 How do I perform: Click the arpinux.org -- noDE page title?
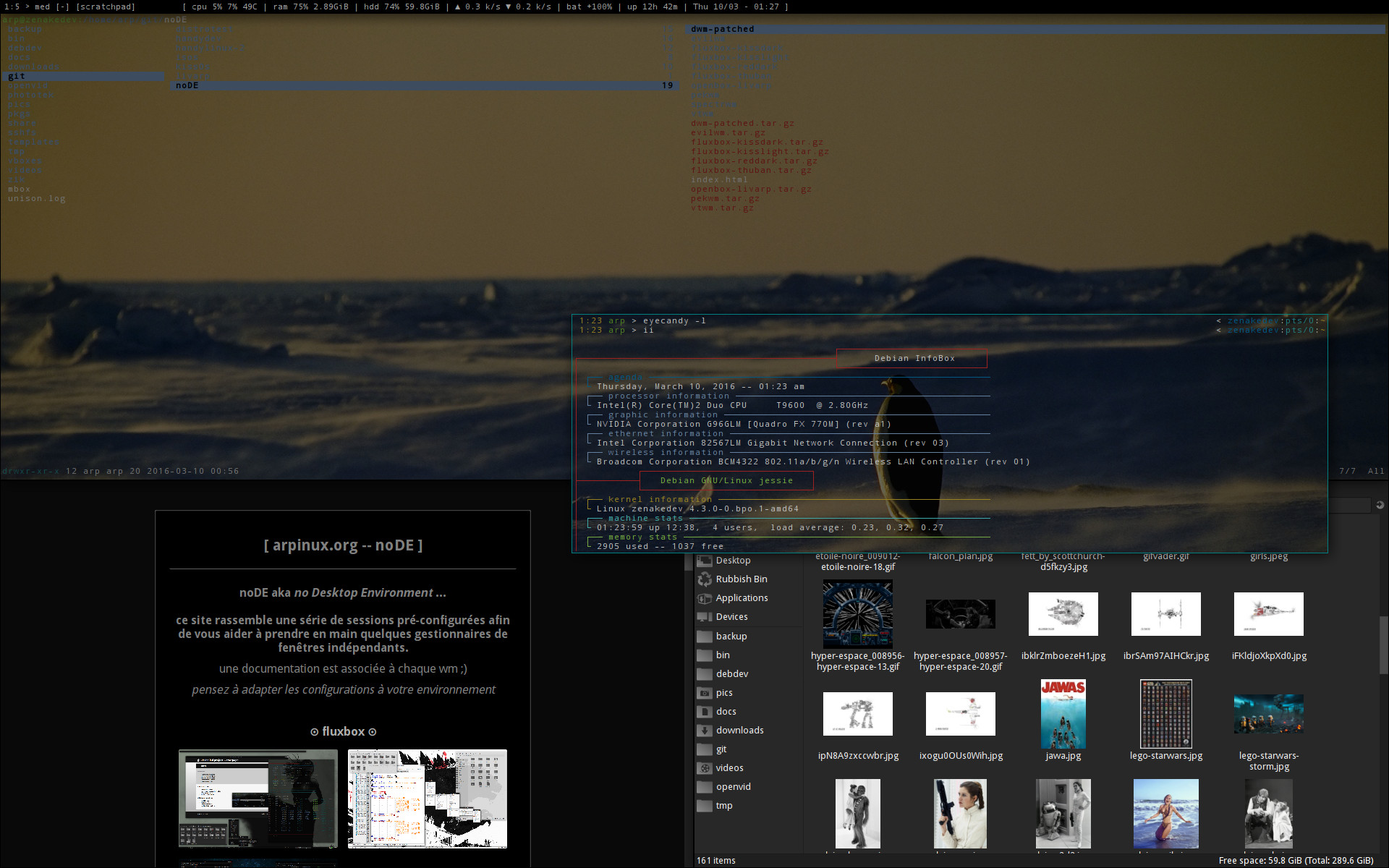point(343,545)
